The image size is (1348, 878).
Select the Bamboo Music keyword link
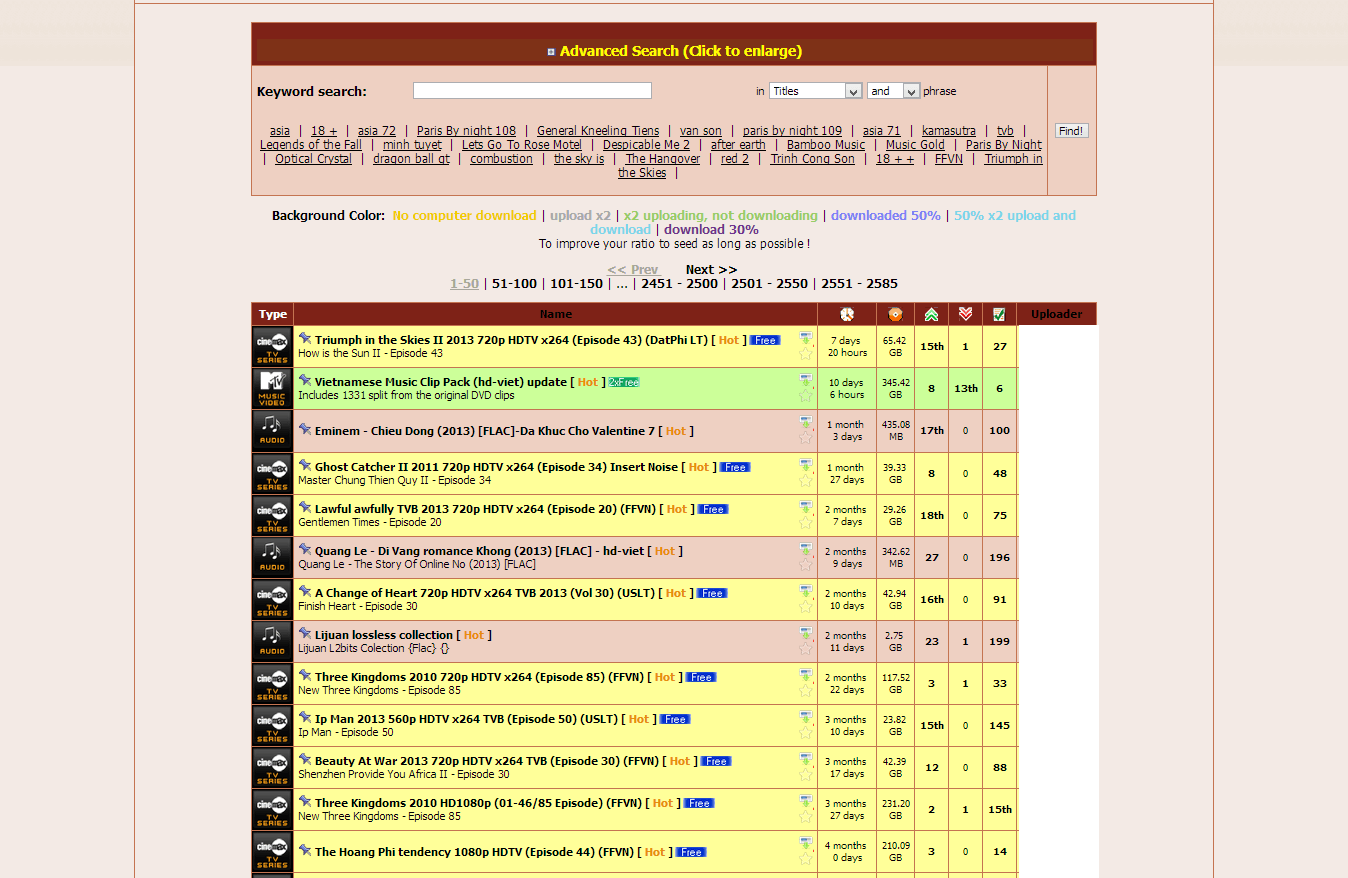tap(825, 145)
